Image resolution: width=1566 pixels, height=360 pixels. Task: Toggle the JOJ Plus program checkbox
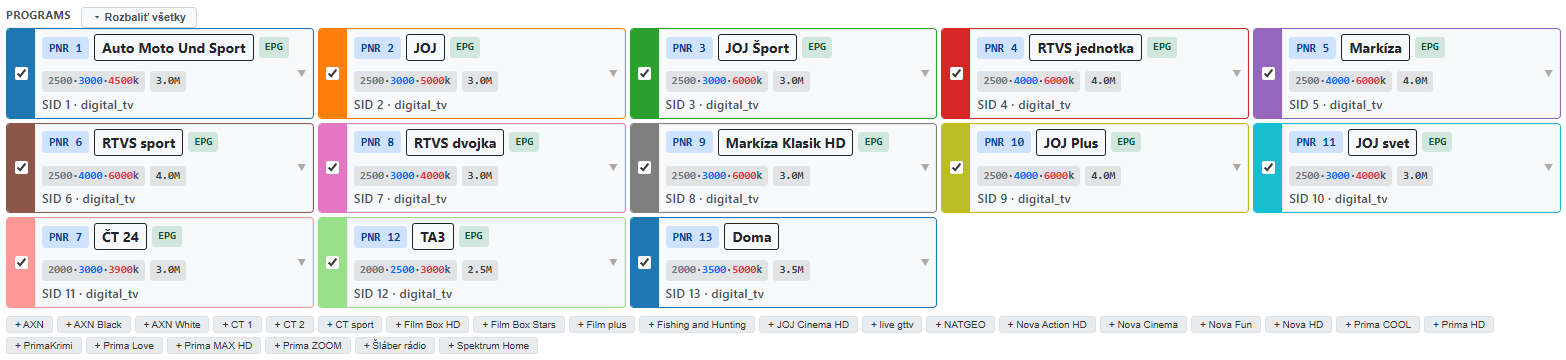956,167
